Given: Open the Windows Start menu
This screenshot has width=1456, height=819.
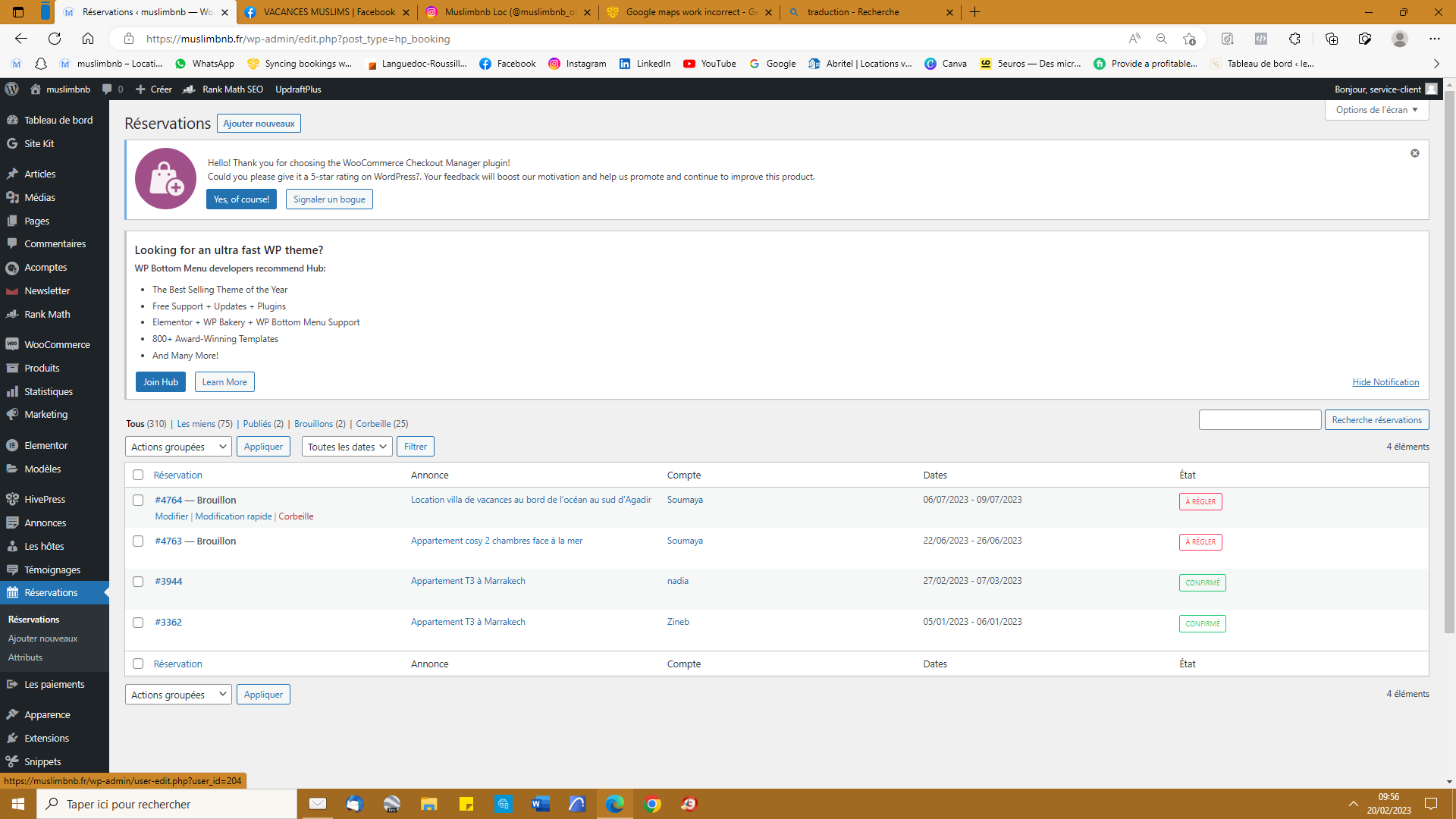Looking at the screenshot, I should [x=18, y=804].
